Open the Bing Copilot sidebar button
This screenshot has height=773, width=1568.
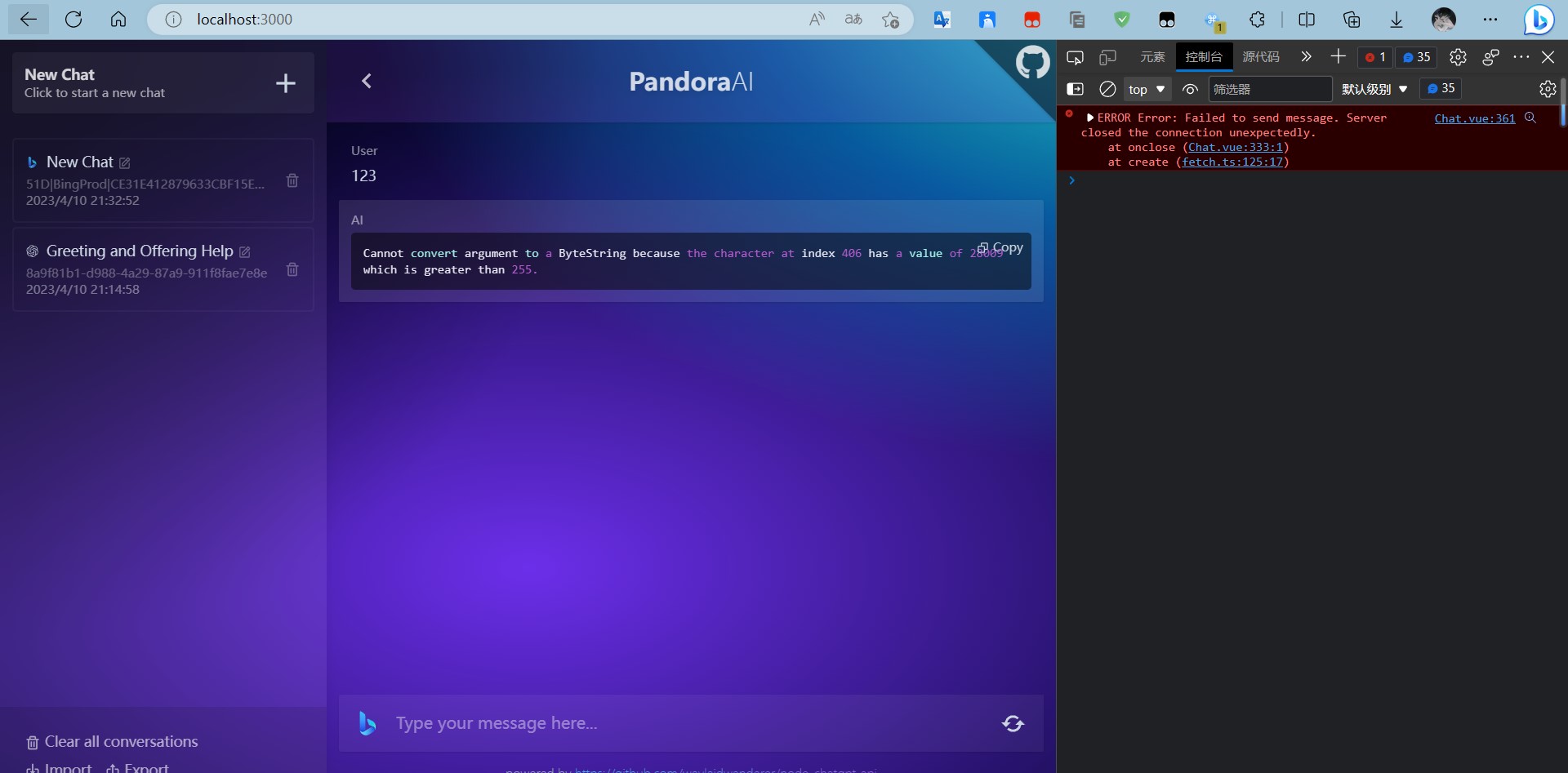click(1539, 20)
